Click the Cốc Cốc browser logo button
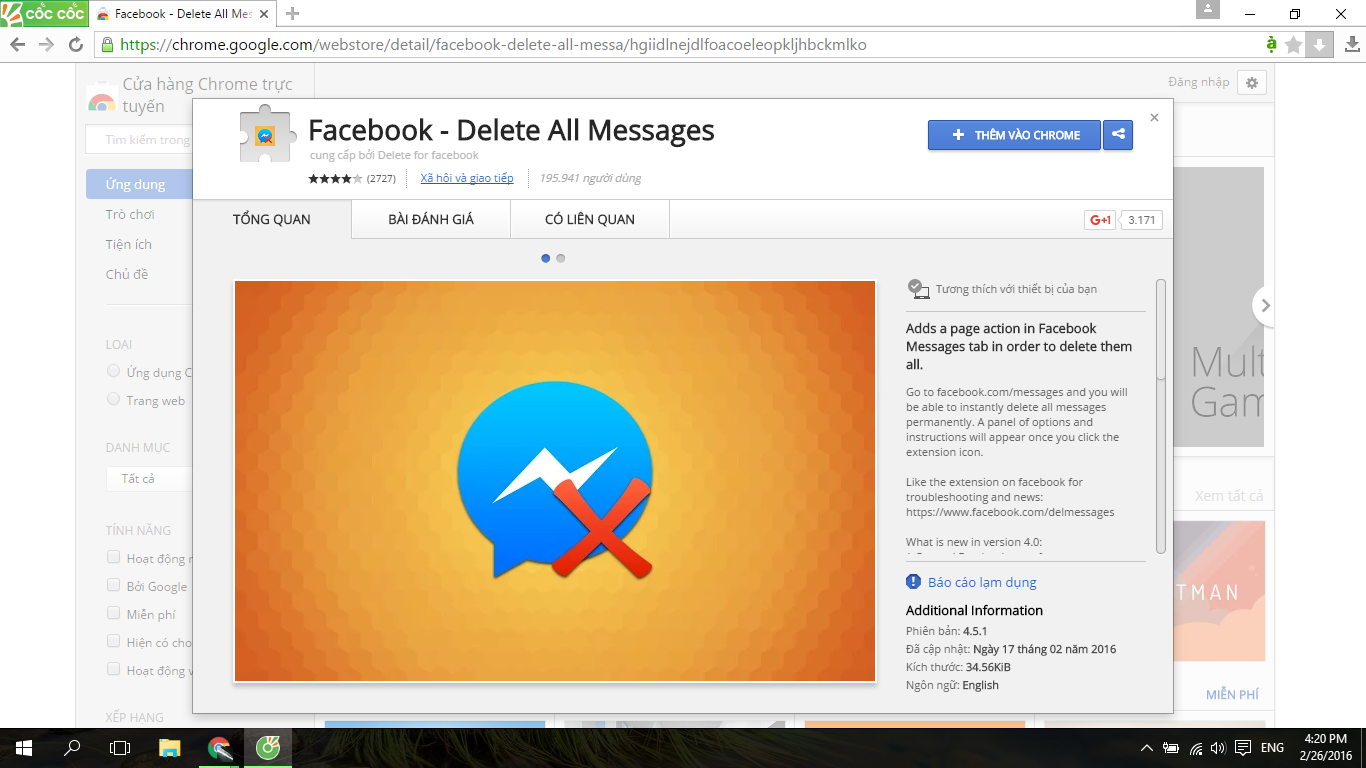The image size is (1366, 768). [x=43, y=14]
